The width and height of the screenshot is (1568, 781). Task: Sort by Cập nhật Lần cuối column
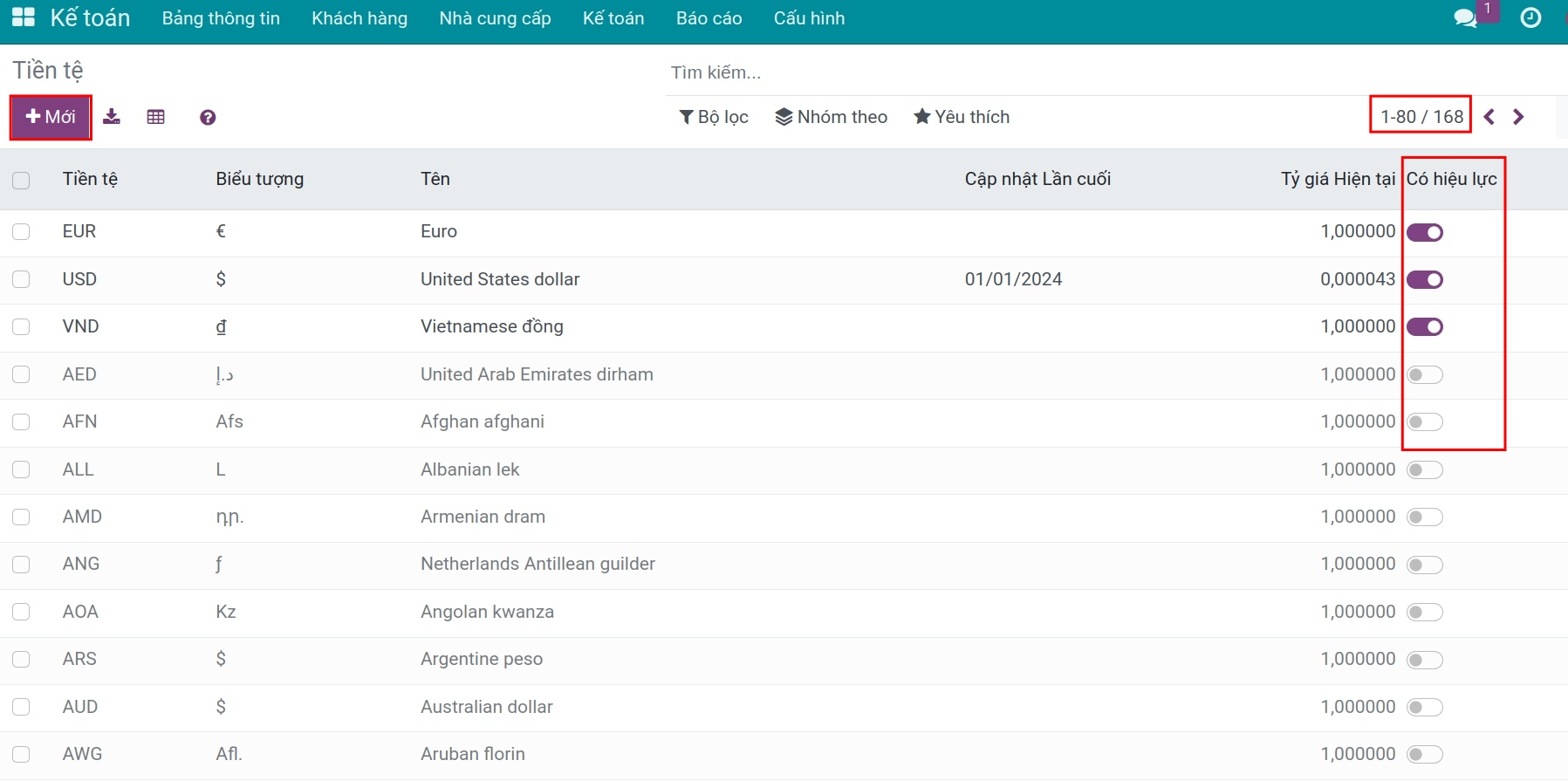1037,179
